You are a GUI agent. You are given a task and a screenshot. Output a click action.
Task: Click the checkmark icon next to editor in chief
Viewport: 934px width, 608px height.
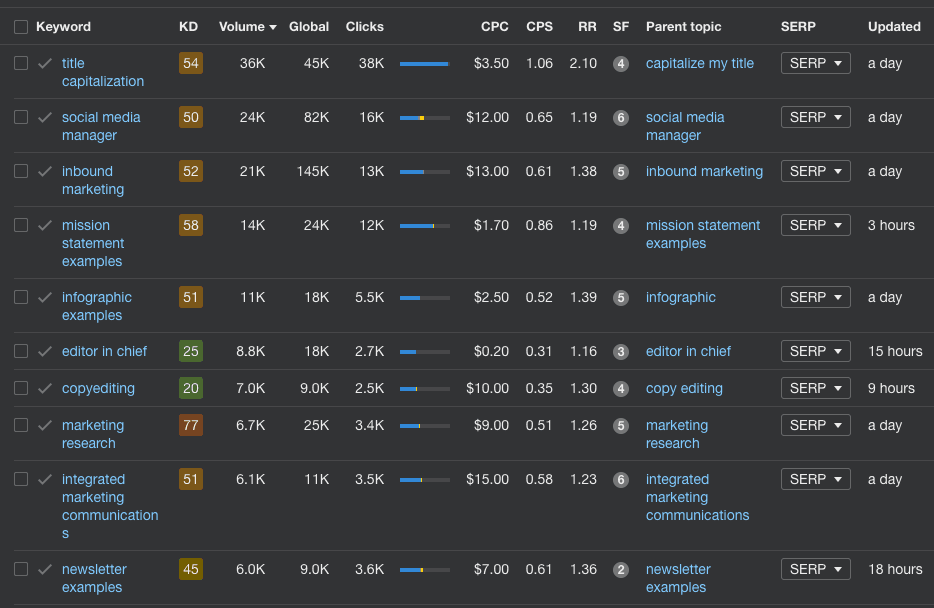(x=45, y=351)
